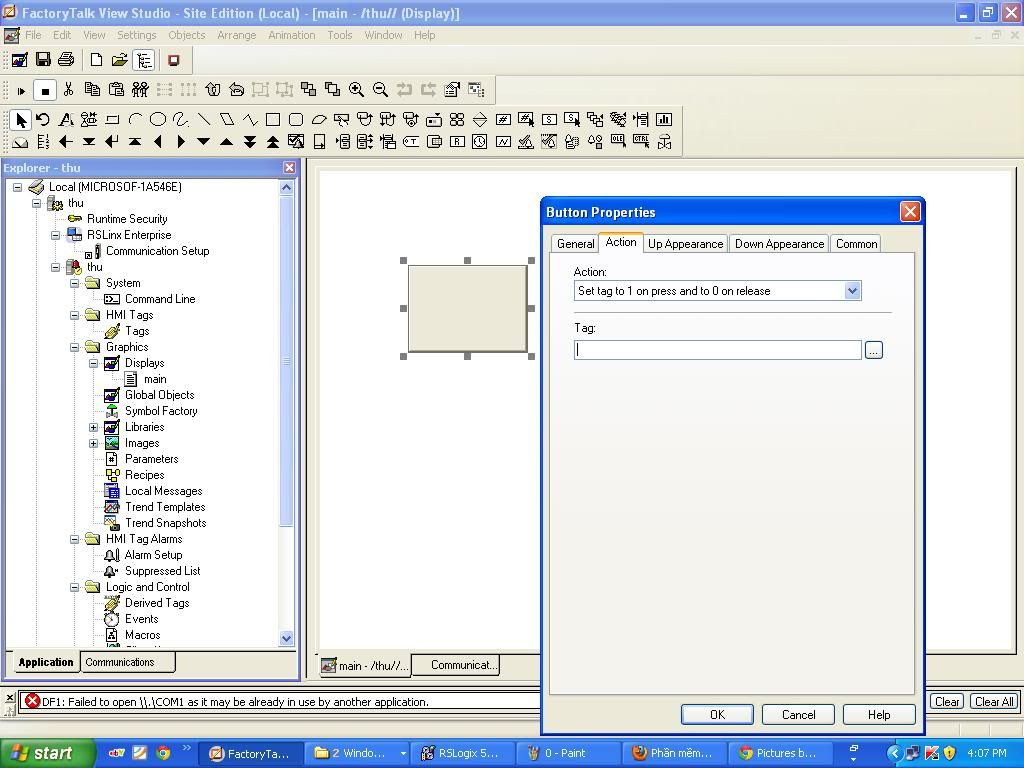Screen dimensions: 1024x768
Task: Collapse the HMI Tags folder
Action: pos(74,315)
